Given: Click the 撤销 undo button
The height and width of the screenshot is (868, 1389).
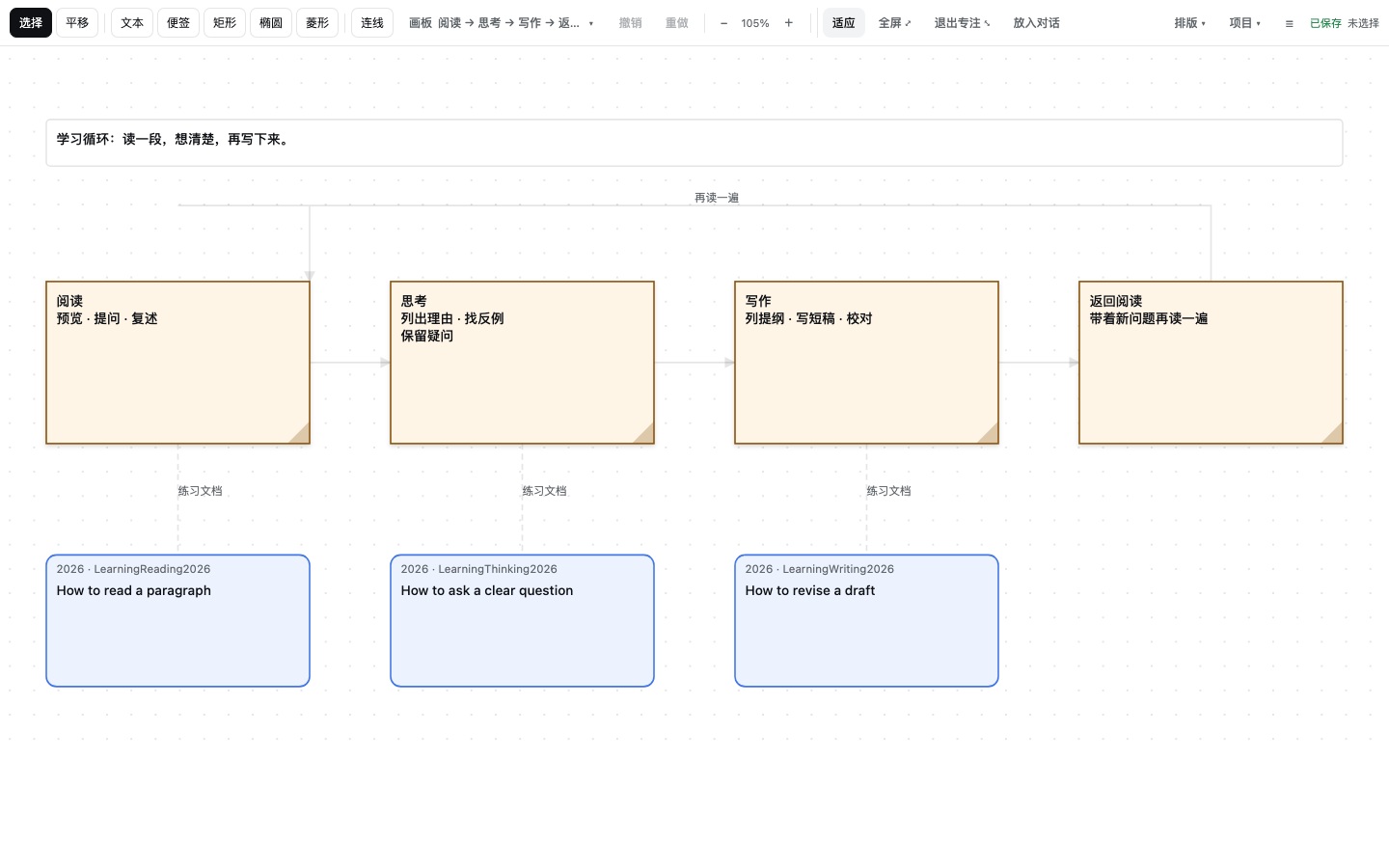Looking at the screenshot, I should (630, 23).
